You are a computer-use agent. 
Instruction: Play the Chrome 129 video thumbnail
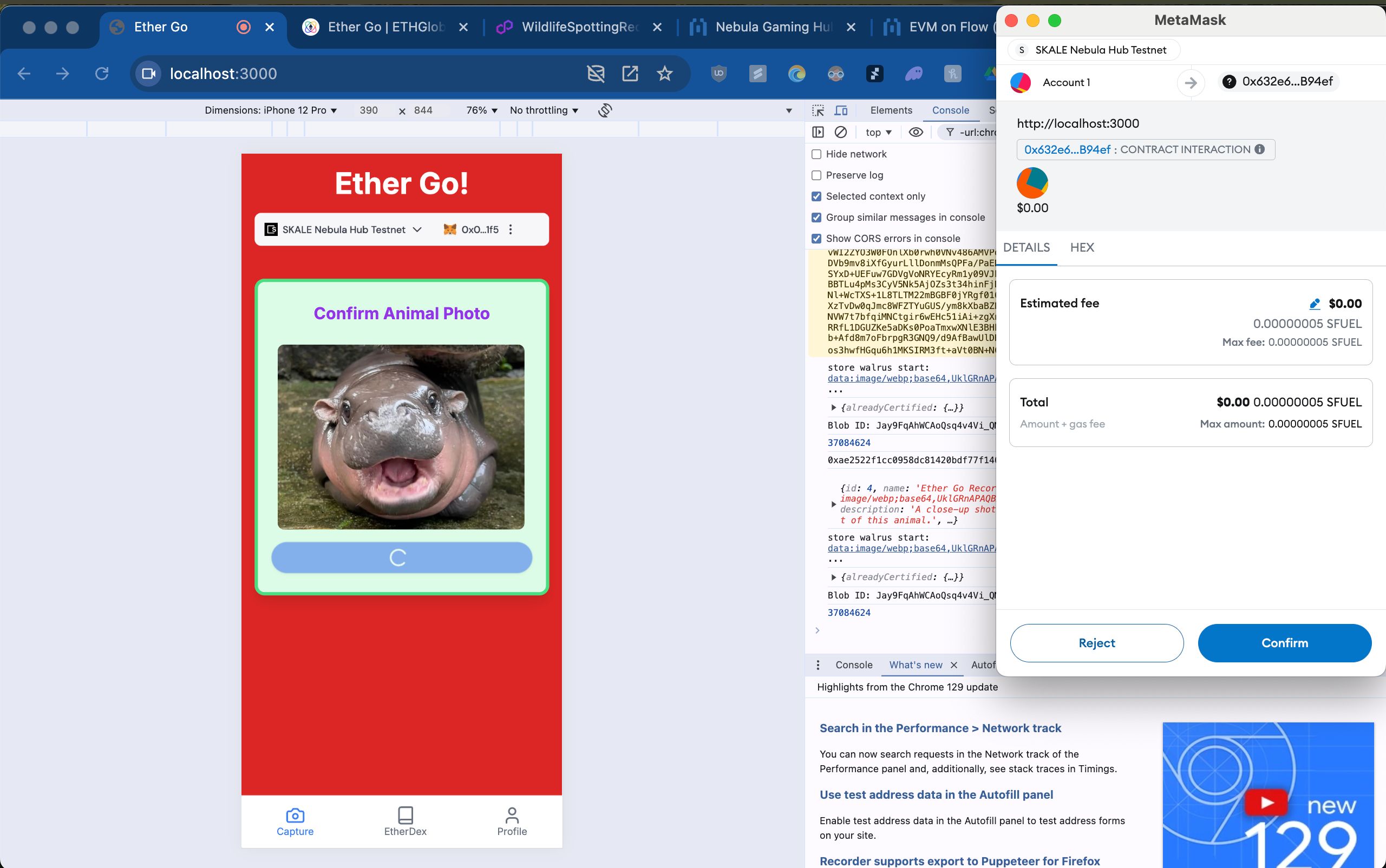coord(1266,802)
